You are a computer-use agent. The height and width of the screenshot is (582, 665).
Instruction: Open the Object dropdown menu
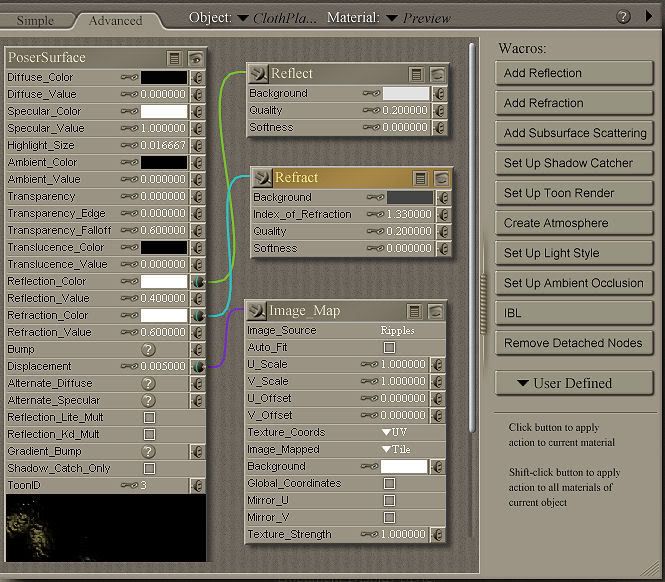coord(243,18)
